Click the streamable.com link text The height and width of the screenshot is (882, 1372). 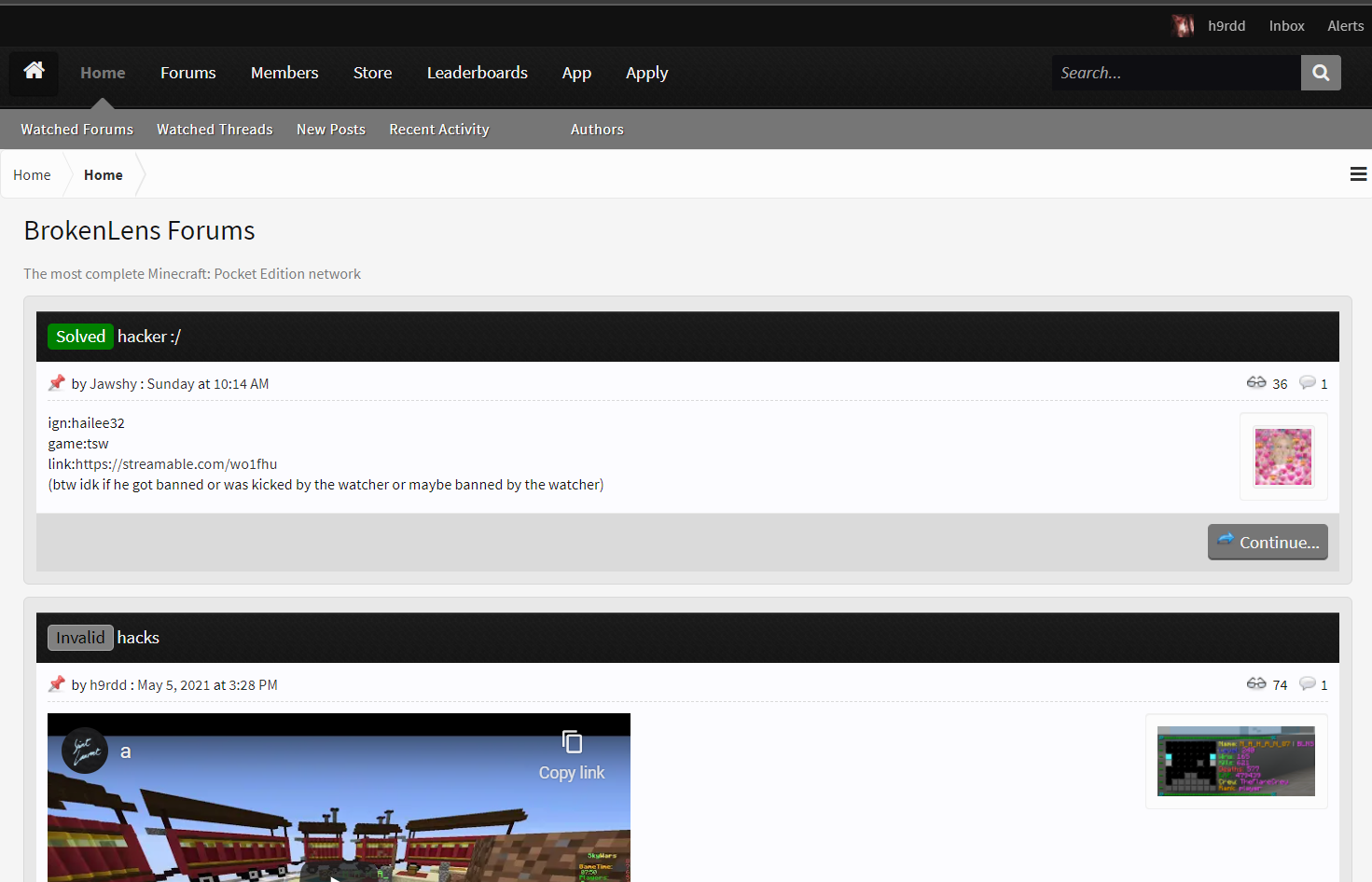coord(176,464)
